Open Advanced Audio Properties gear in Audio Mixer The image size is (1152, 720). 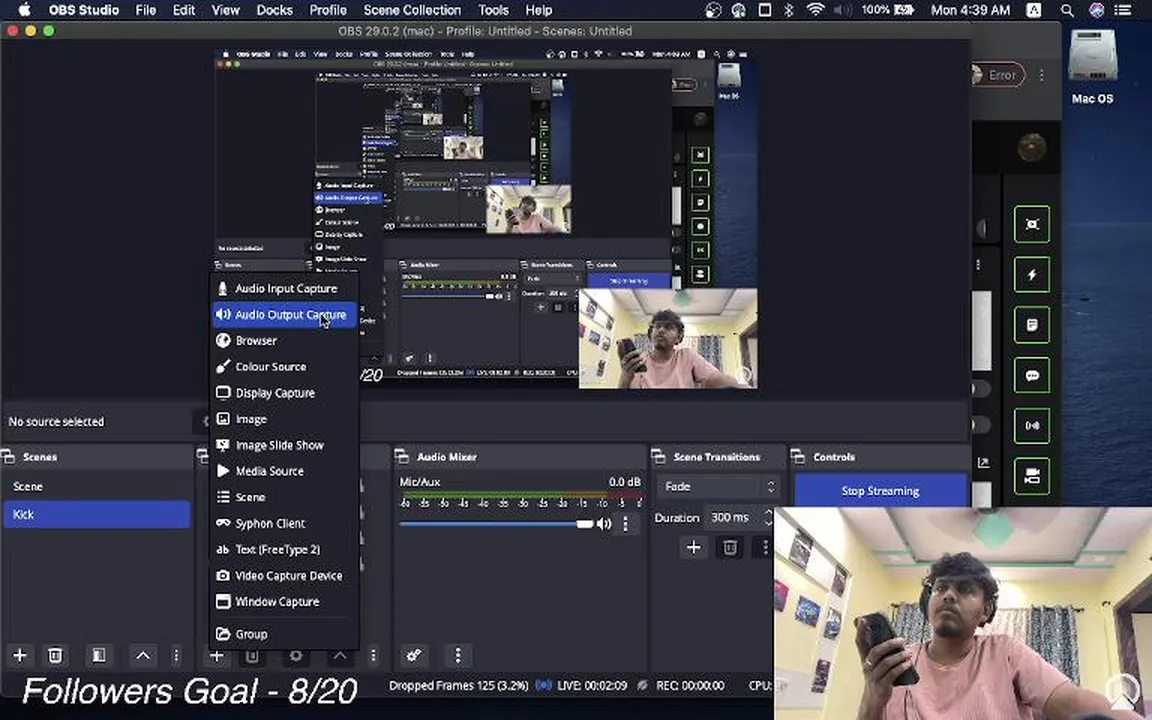tap(414, 655)
